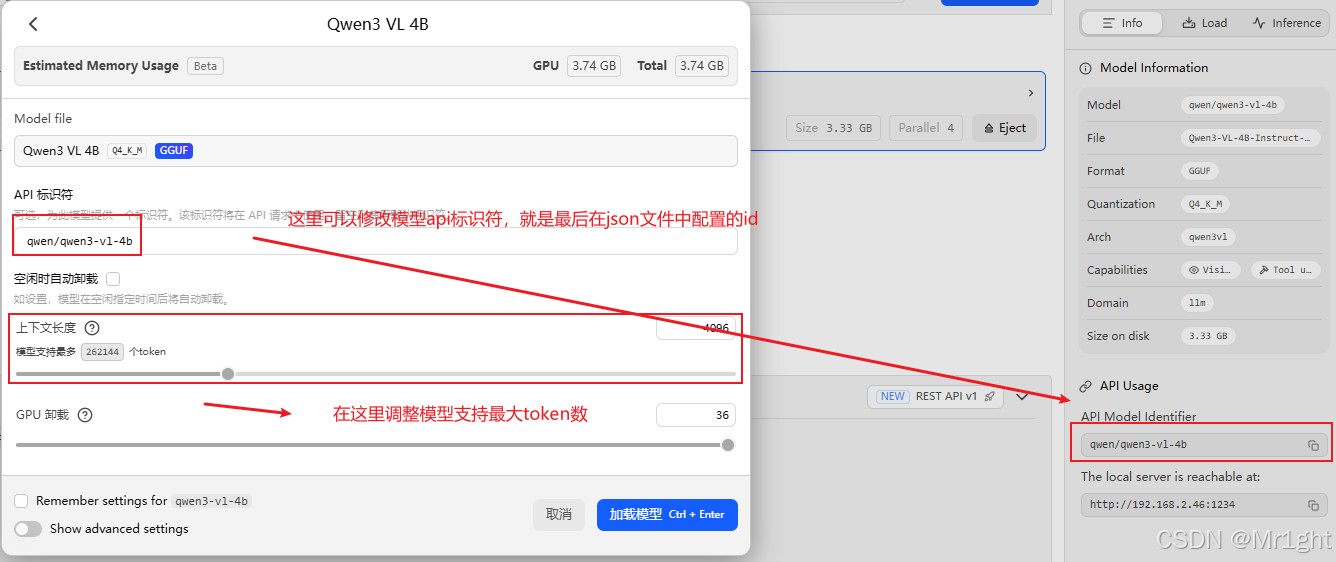Click the Parallel 4 badge
1336x562 pixels.
coord(926,128)
